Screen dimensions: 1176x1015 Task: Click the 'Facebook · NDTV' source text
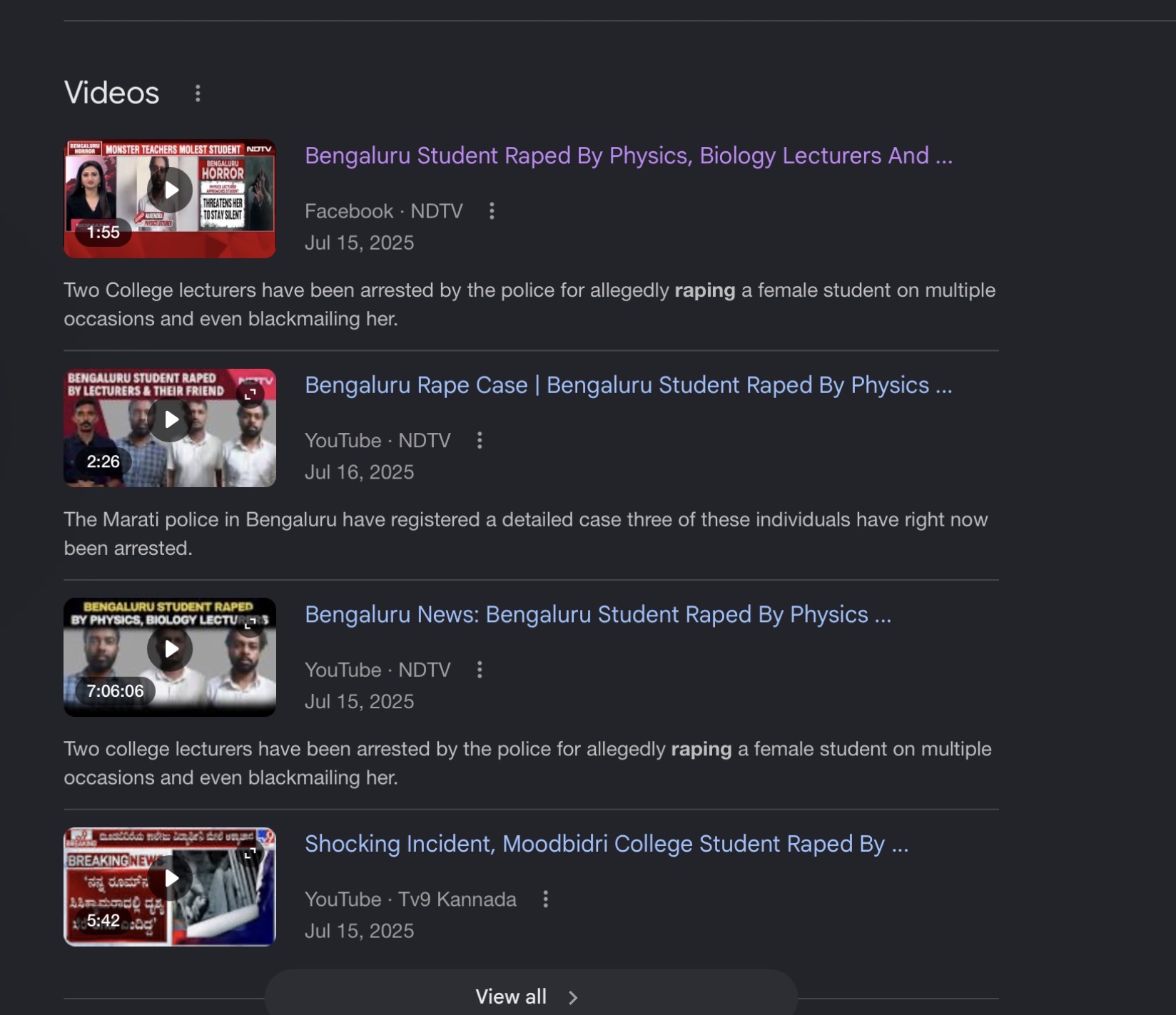[x=384, y=211]
